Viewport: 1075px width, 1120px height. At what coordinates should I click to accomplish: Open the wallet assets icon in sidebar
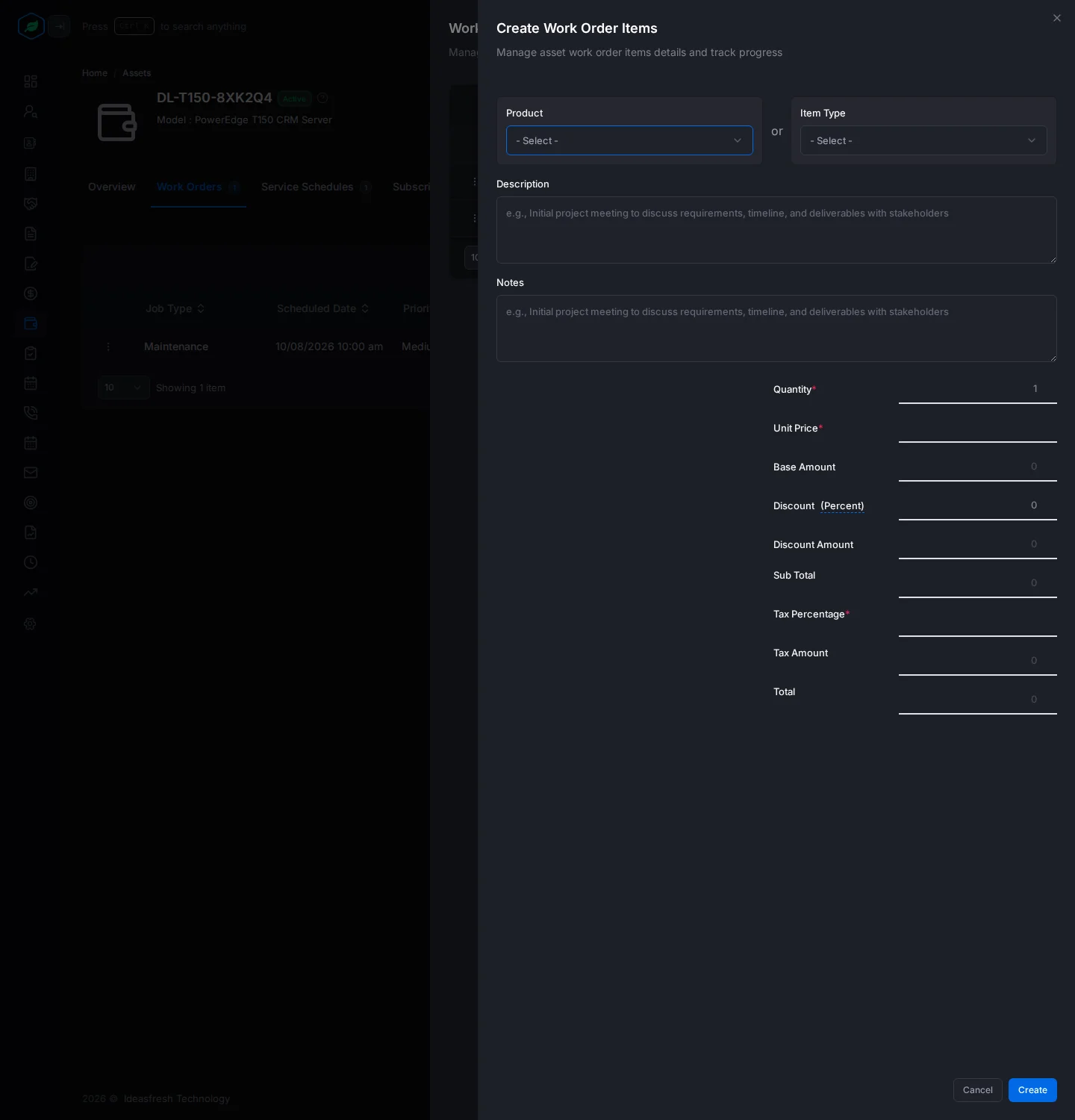pos(31,323)
